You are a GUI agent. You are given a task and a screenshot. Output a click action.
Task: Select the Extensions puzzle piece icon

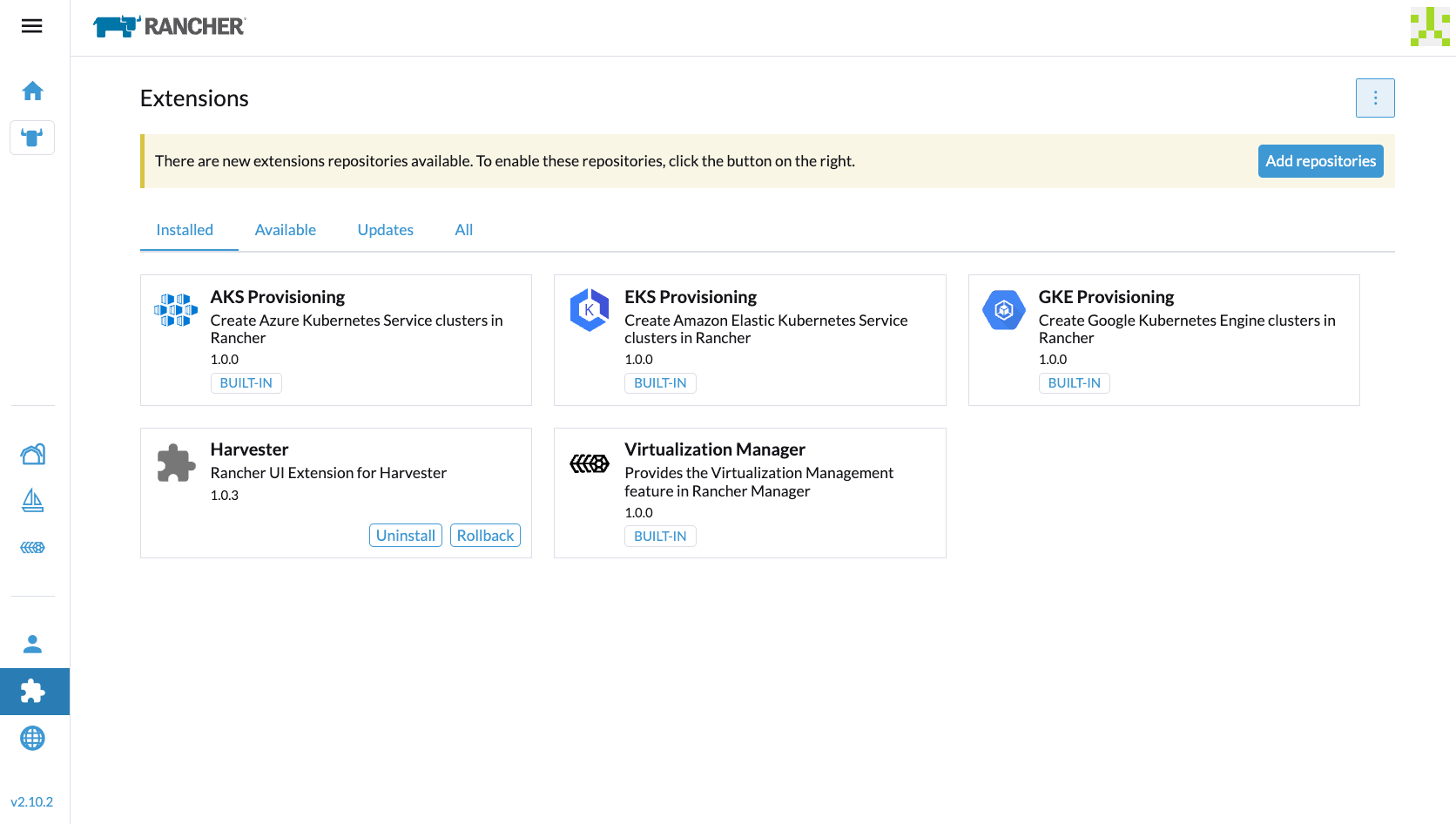(32, 692)
